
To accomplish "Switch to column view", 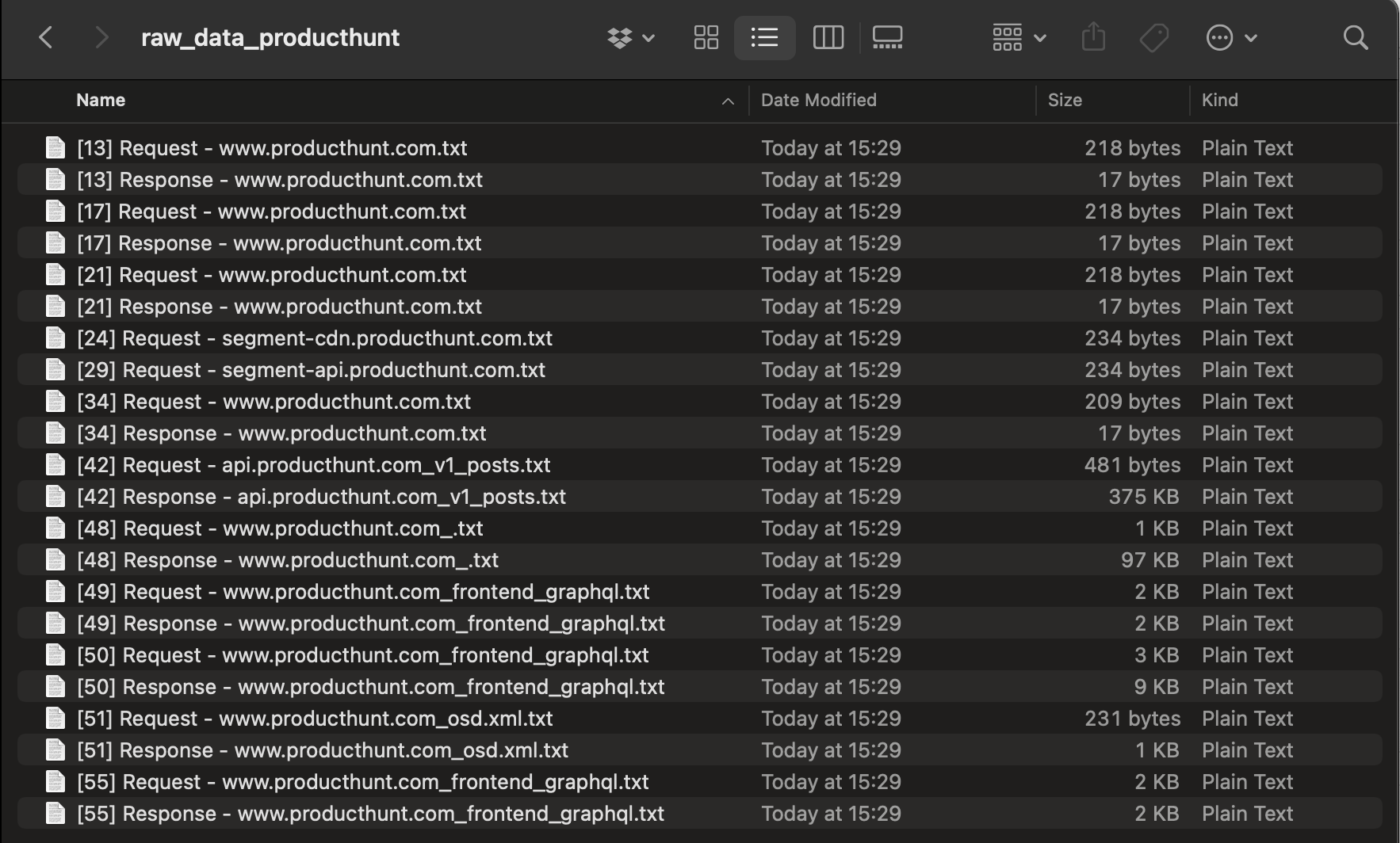I will click(827, 37).
